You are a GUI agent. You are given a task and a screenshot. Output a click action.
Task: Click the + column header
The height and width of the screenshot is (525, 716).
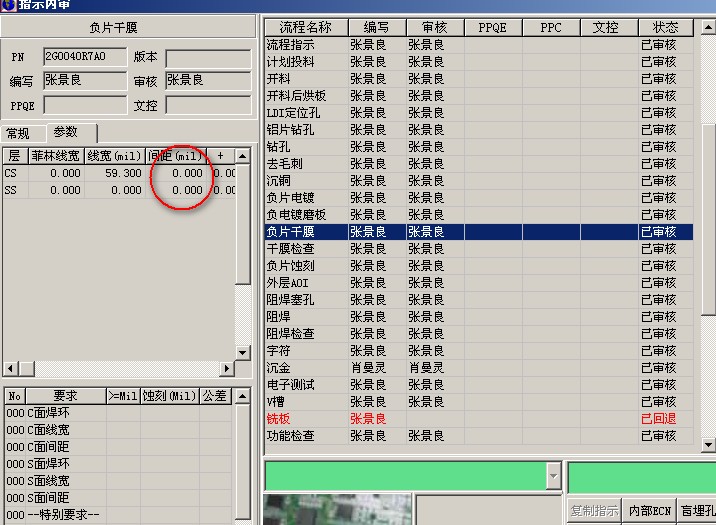pos(221,156)
